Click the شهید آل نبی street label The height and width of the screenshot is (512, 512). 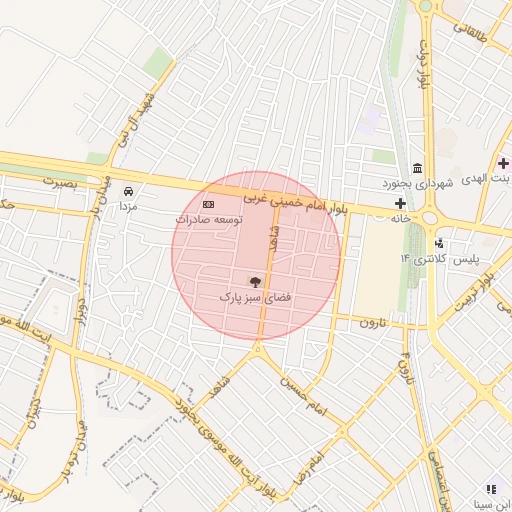pos(137,120)
